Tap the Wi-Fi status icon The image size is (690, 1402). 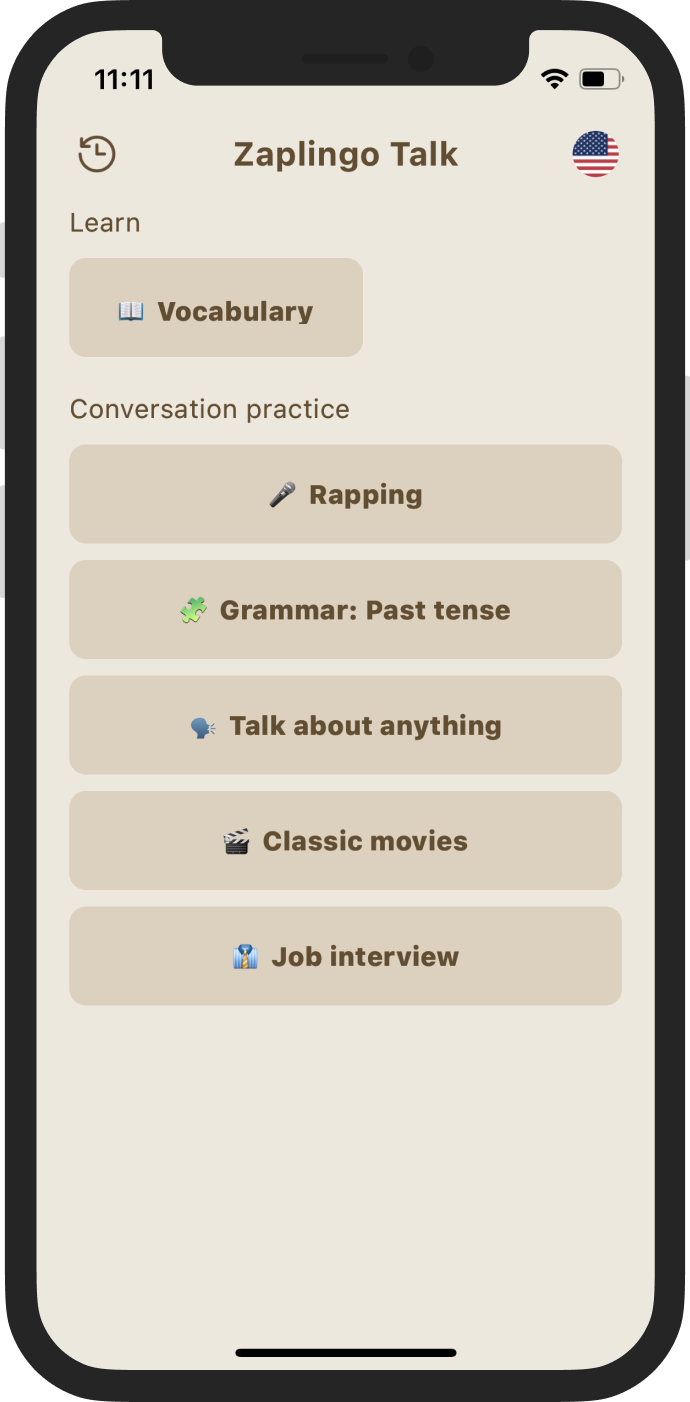click(x=554, y=78)
